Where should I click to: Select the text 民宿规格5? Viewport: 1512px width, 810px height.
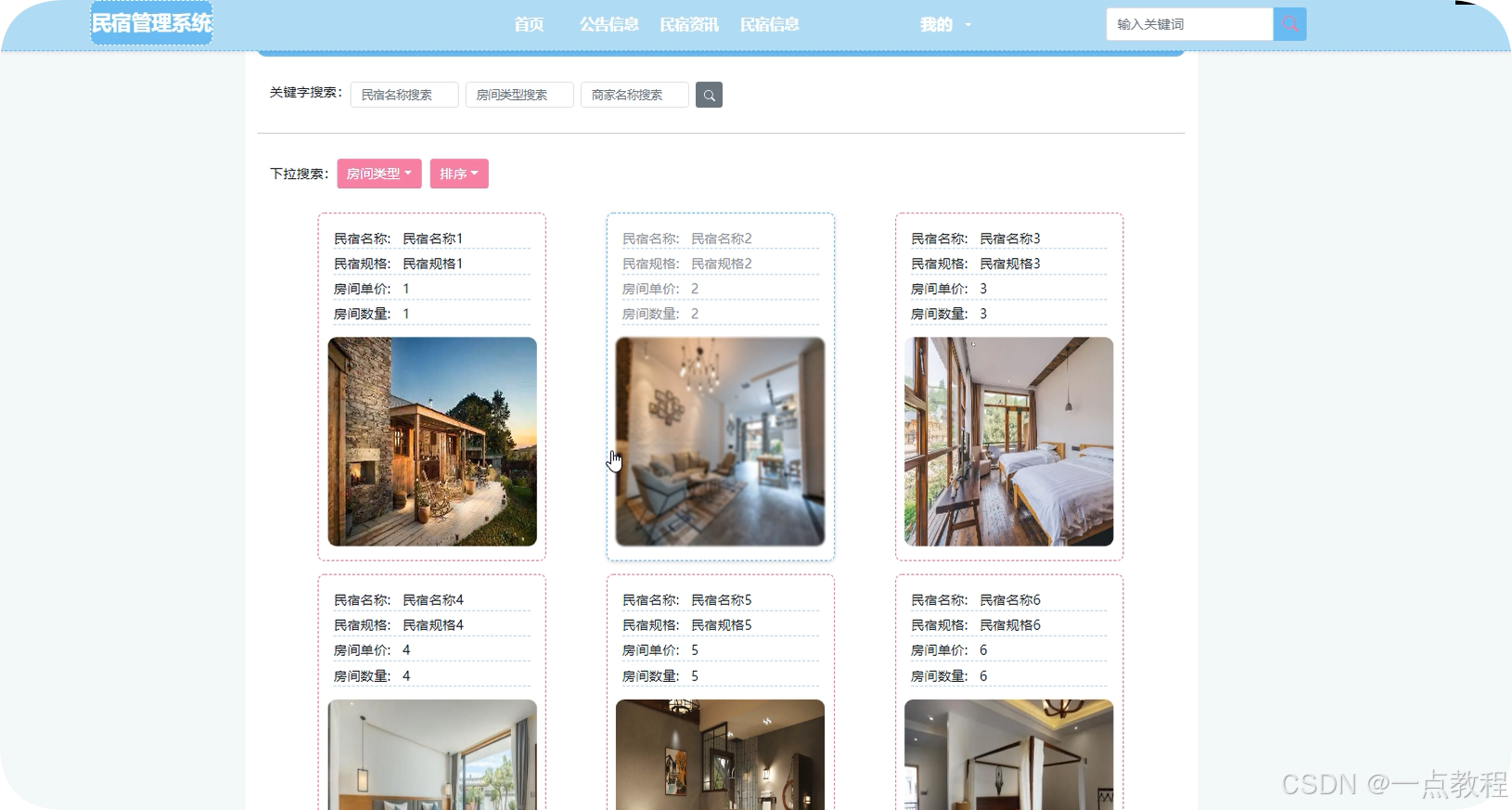coord(722,625)
